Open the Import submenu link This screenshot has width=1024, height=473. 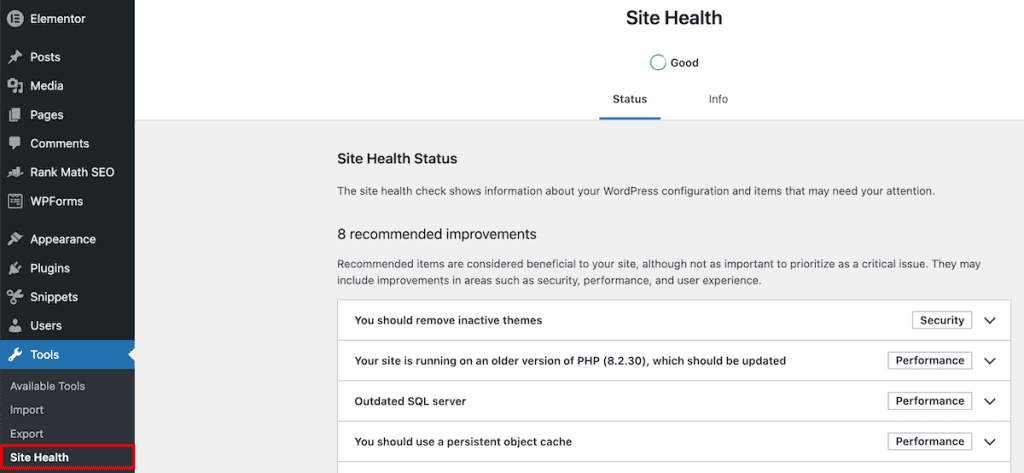[x=27, y=410]
